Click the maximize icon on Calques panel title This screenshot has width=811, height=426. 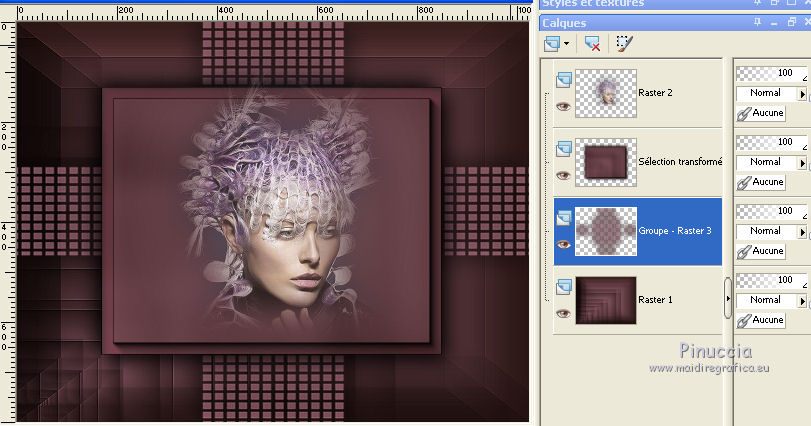click(x=792, y=22)
